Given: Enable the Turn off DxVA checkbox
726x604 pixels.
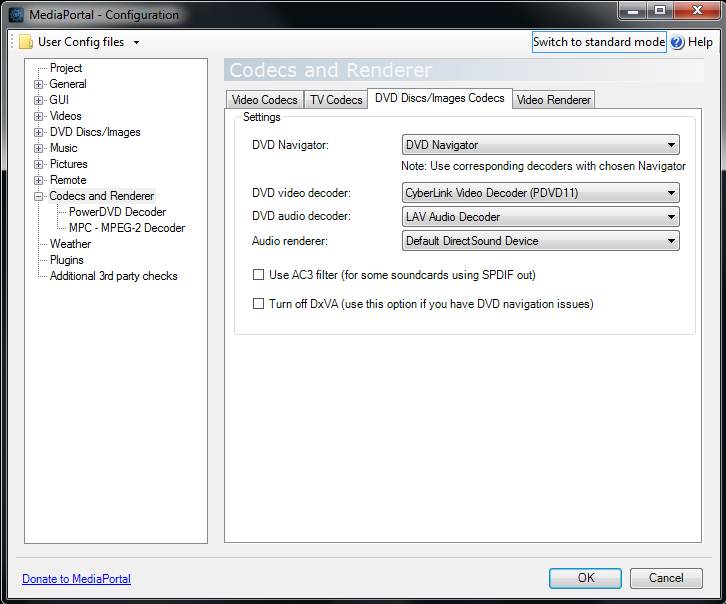Looking at the screenshot, I should click(x=258, y=304).
